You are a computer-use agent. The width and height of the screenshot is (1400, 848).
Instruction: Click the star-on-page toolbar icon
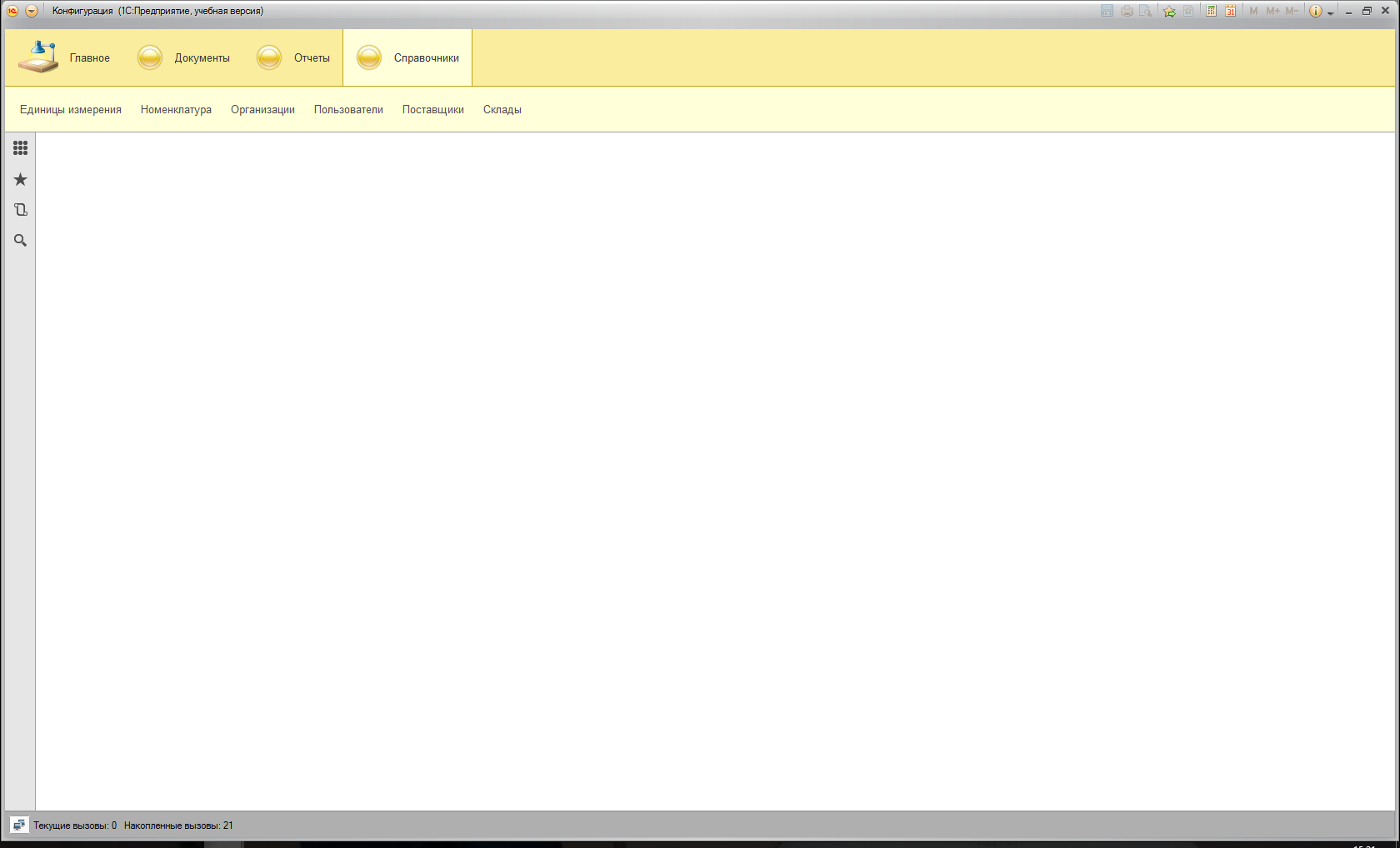[1188, 11]
